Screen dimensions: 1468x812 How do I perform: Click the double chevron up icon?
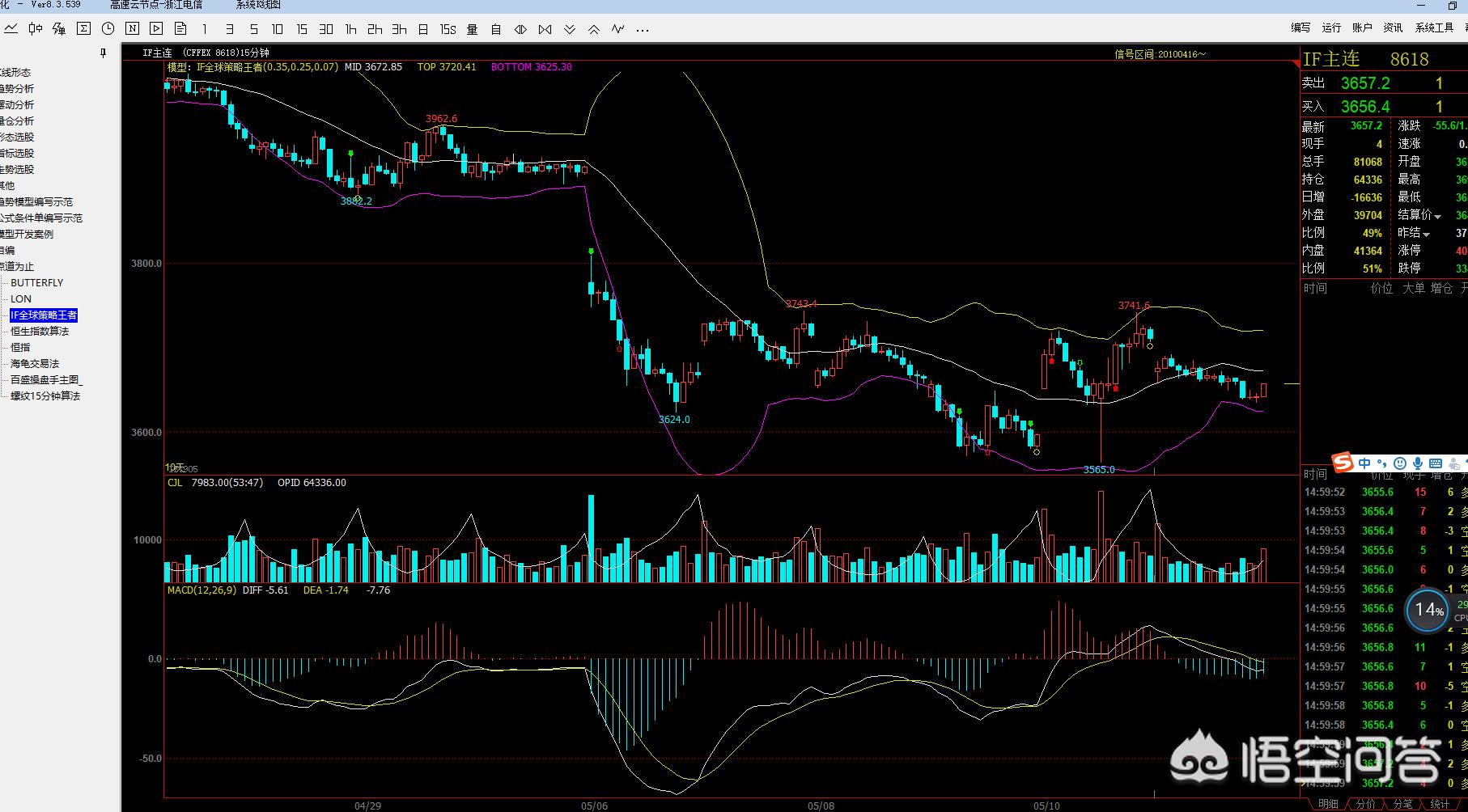tap(594, 29)
